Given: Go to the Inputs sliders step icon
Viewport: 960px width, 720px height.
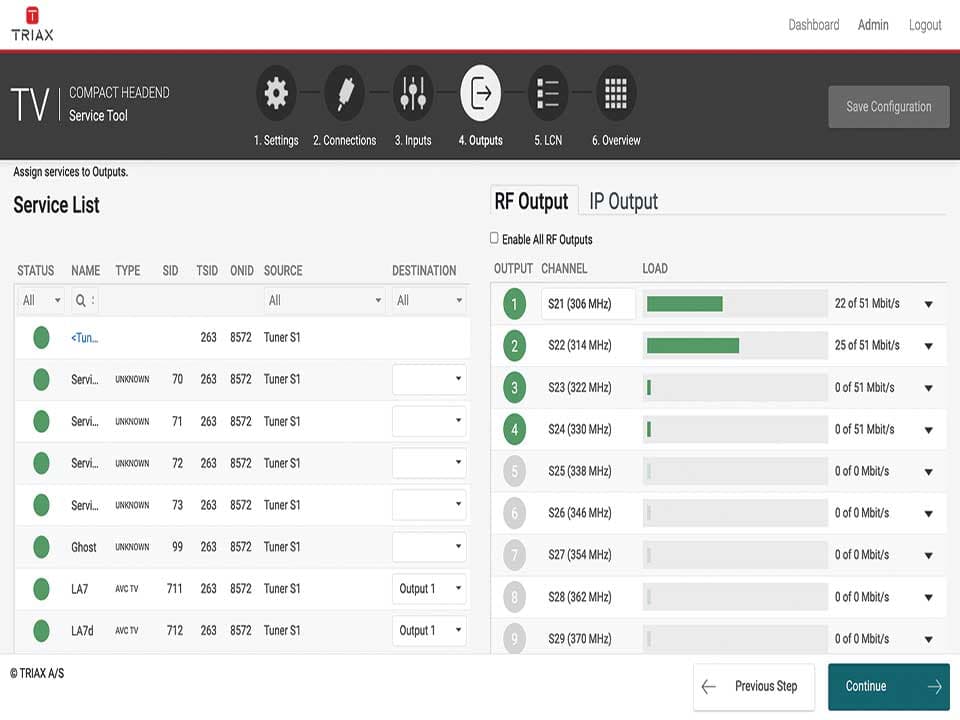Looking at the screenshot, I should tap(412, 94).
